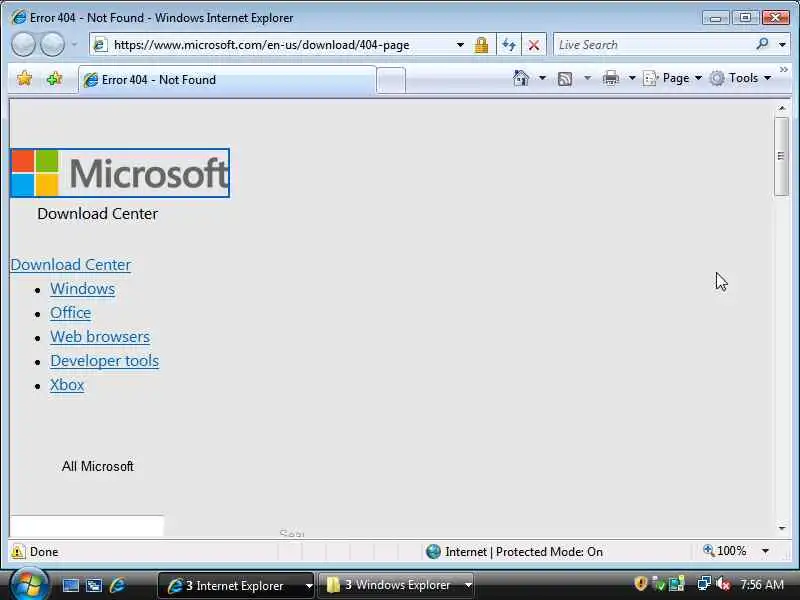Open the recent pages dropdown arrow

74,45
